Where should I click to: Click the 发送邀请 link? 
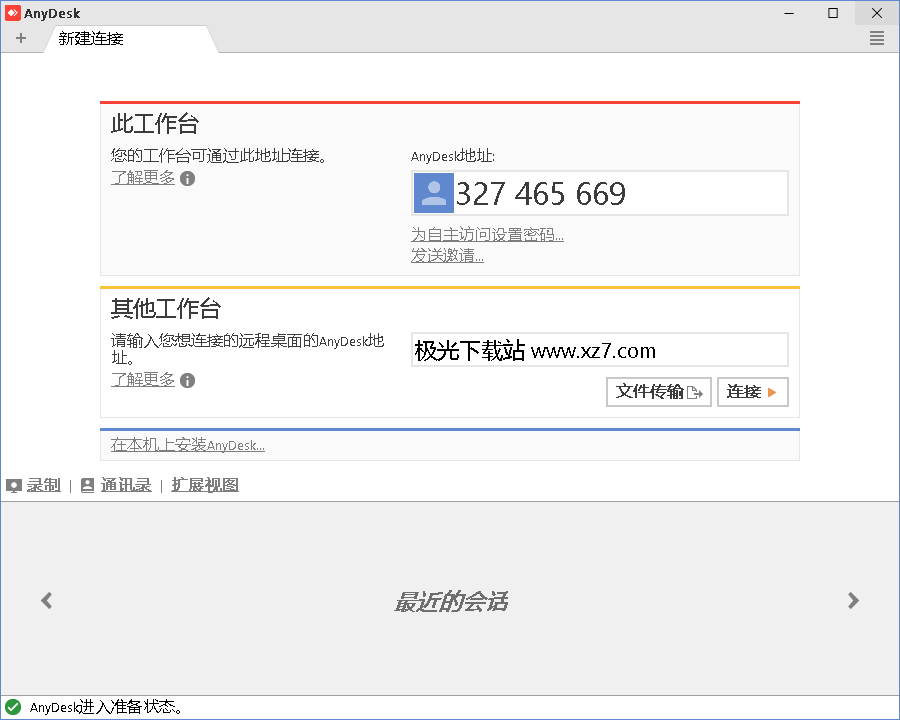click(x=445, y=256)
